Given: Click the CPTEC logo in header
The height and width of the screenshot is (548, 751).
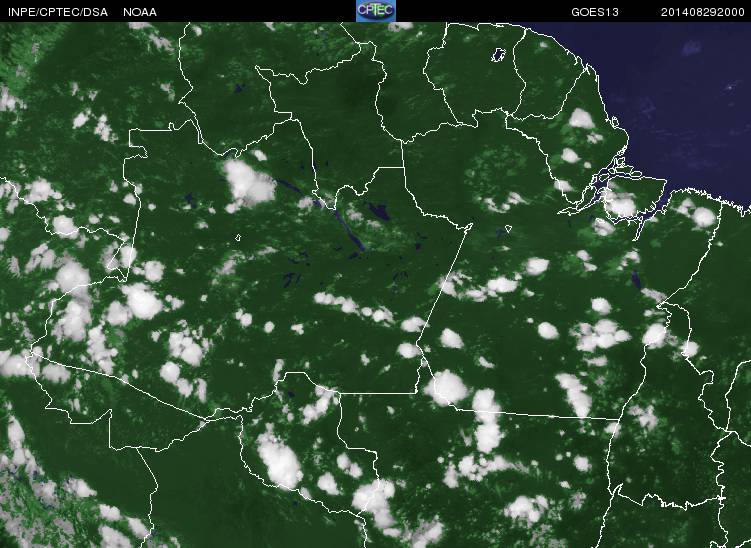Looking at the screenshot, I should 376,11.
